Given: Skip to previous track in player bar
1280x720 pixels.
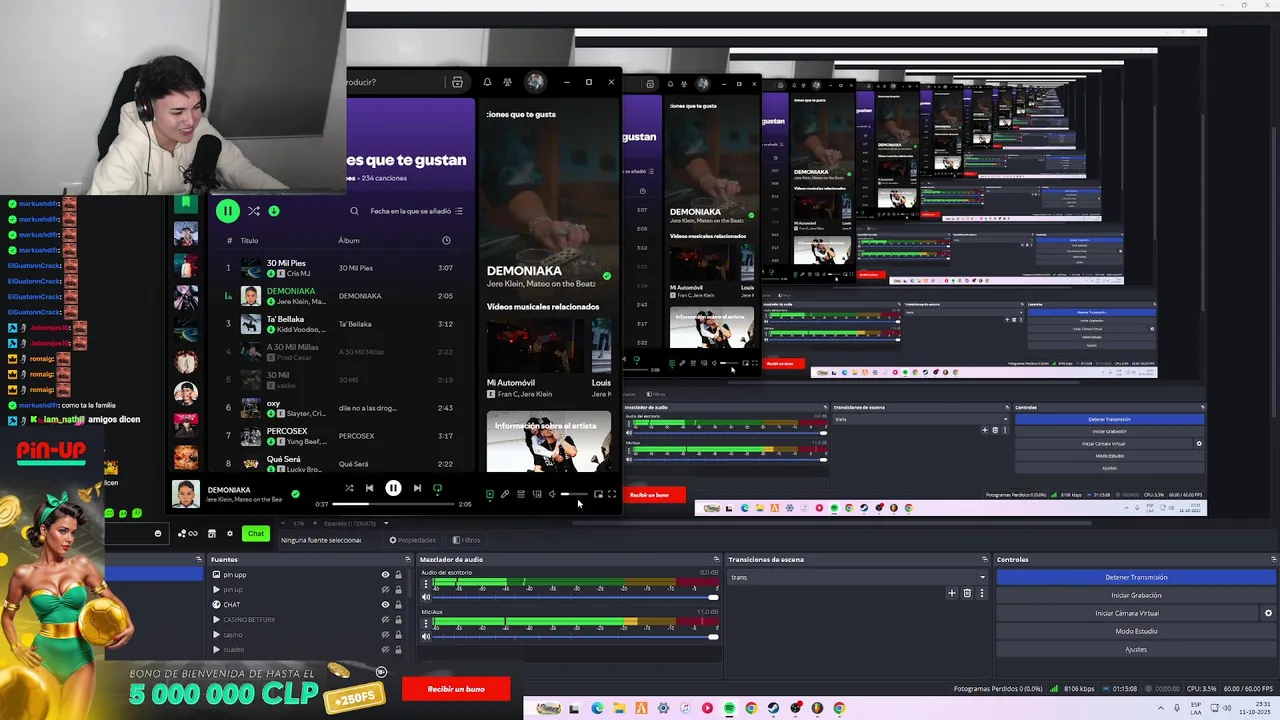Looking at the screenshot, I should click(369, 488).
